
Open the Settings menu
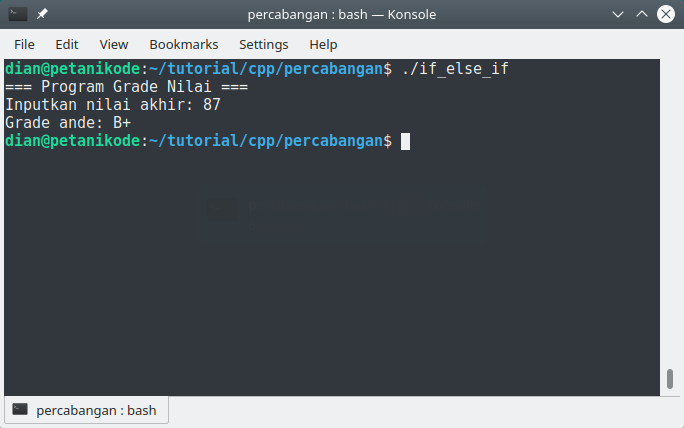263,45
